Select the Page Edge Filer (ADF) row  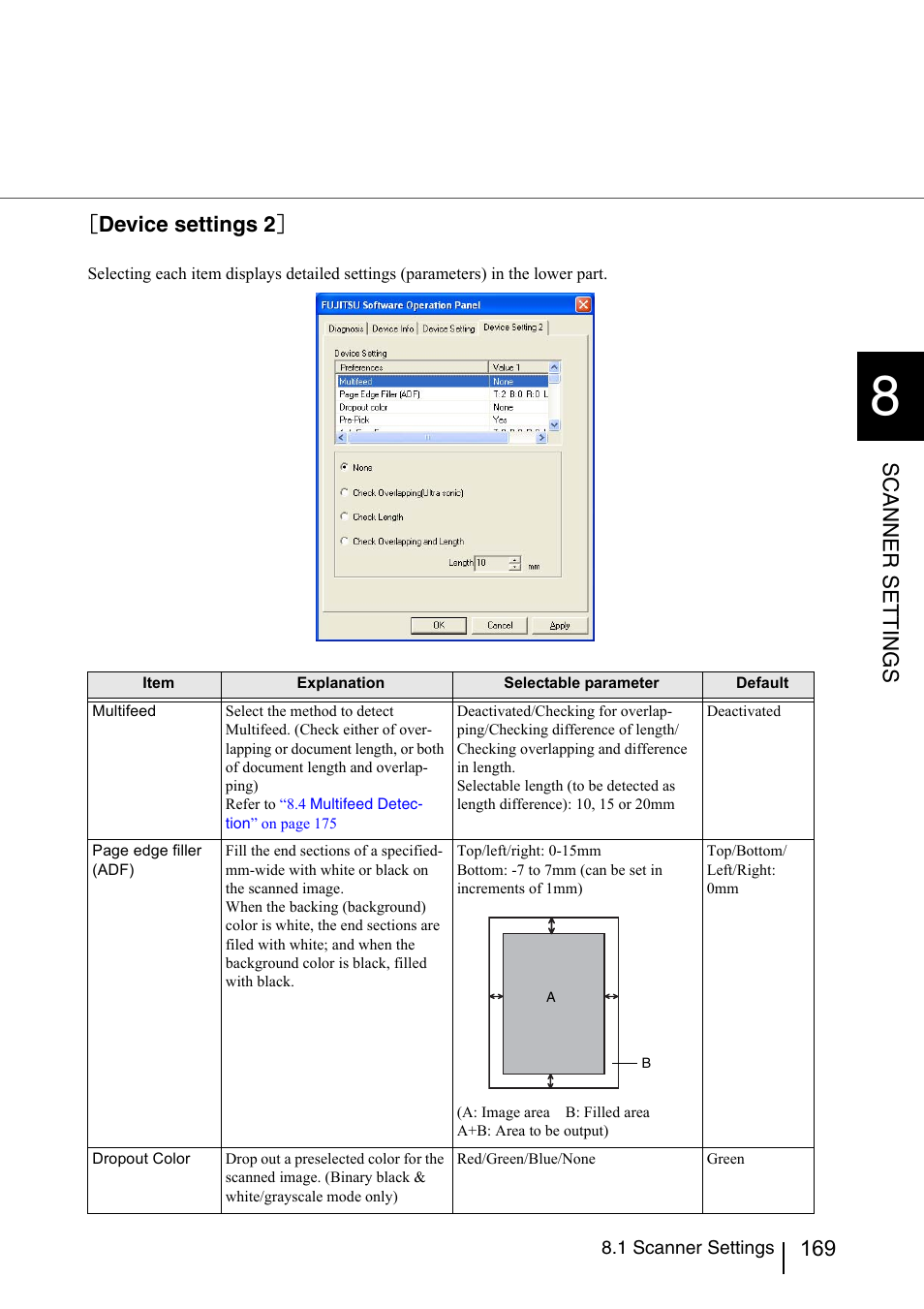click(443, 394)
